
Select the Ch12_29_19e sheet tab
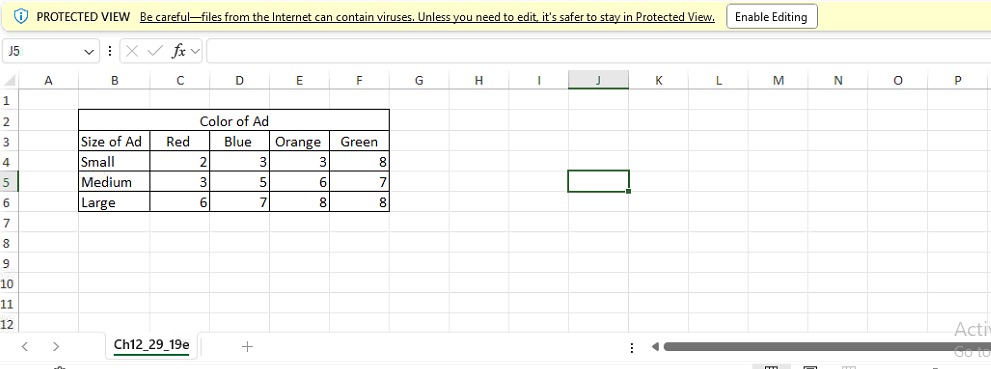[x=151, y=345]
